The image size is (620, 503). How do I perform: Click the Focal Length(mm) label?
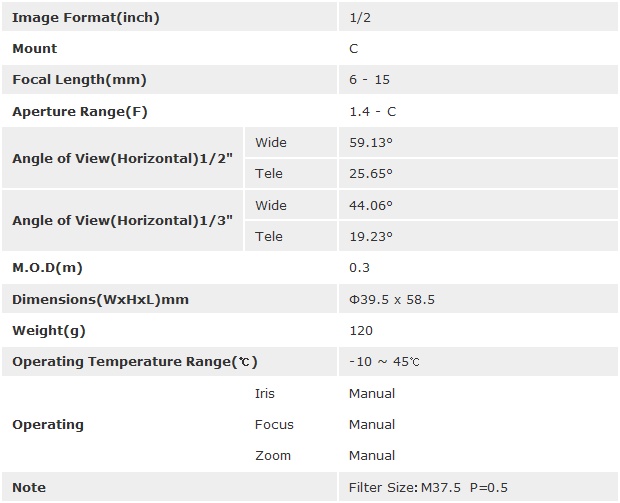(x=79, y=80)
